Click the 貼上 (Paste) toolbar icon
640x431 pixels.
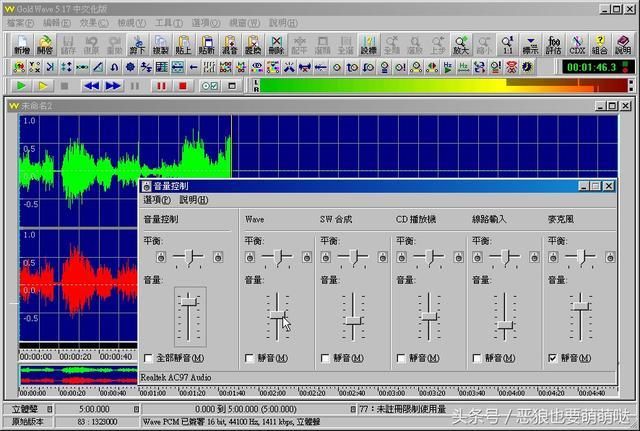[183, 44]
